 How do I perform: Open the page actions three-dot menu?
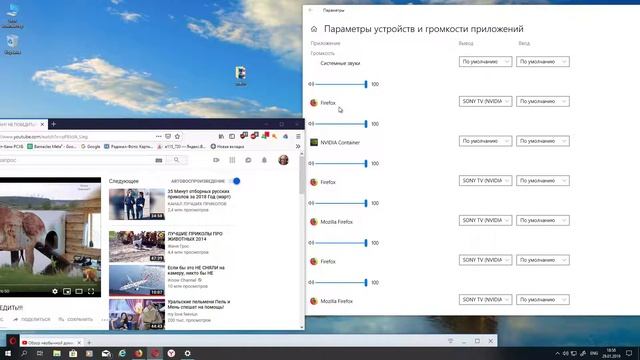click(158, 136)
